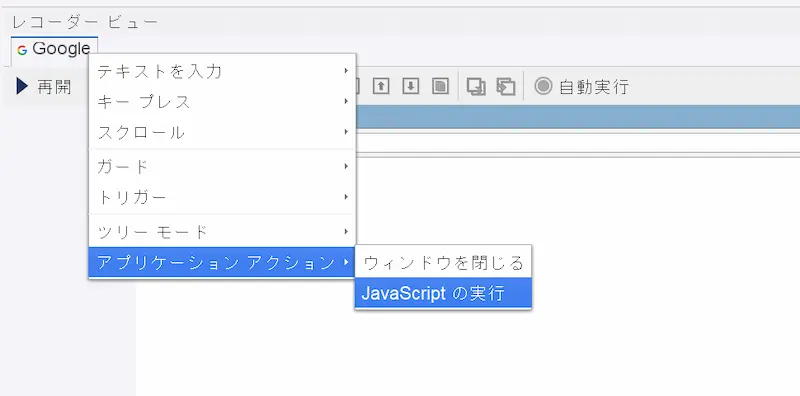This screenshot has width=800, height=396.
Task: Click the arrow beside トリガー
Action: [x=346, y=196]
